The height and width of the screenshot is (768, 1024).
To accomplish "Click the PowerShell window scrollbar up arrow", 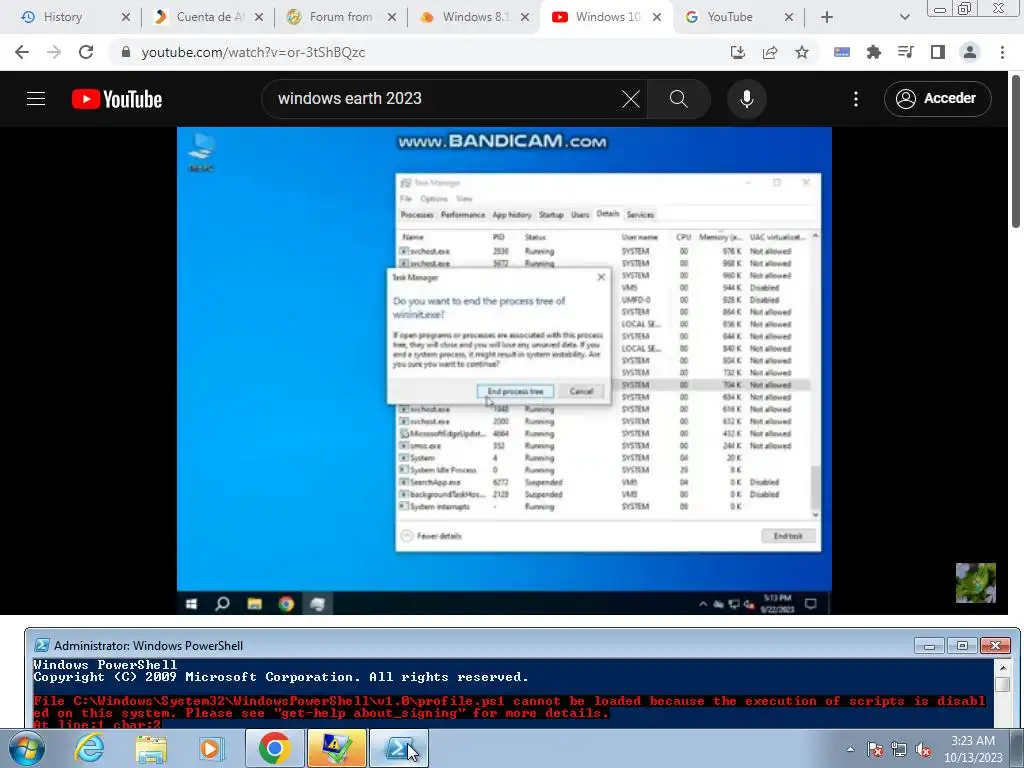I will click(1002, 667).
